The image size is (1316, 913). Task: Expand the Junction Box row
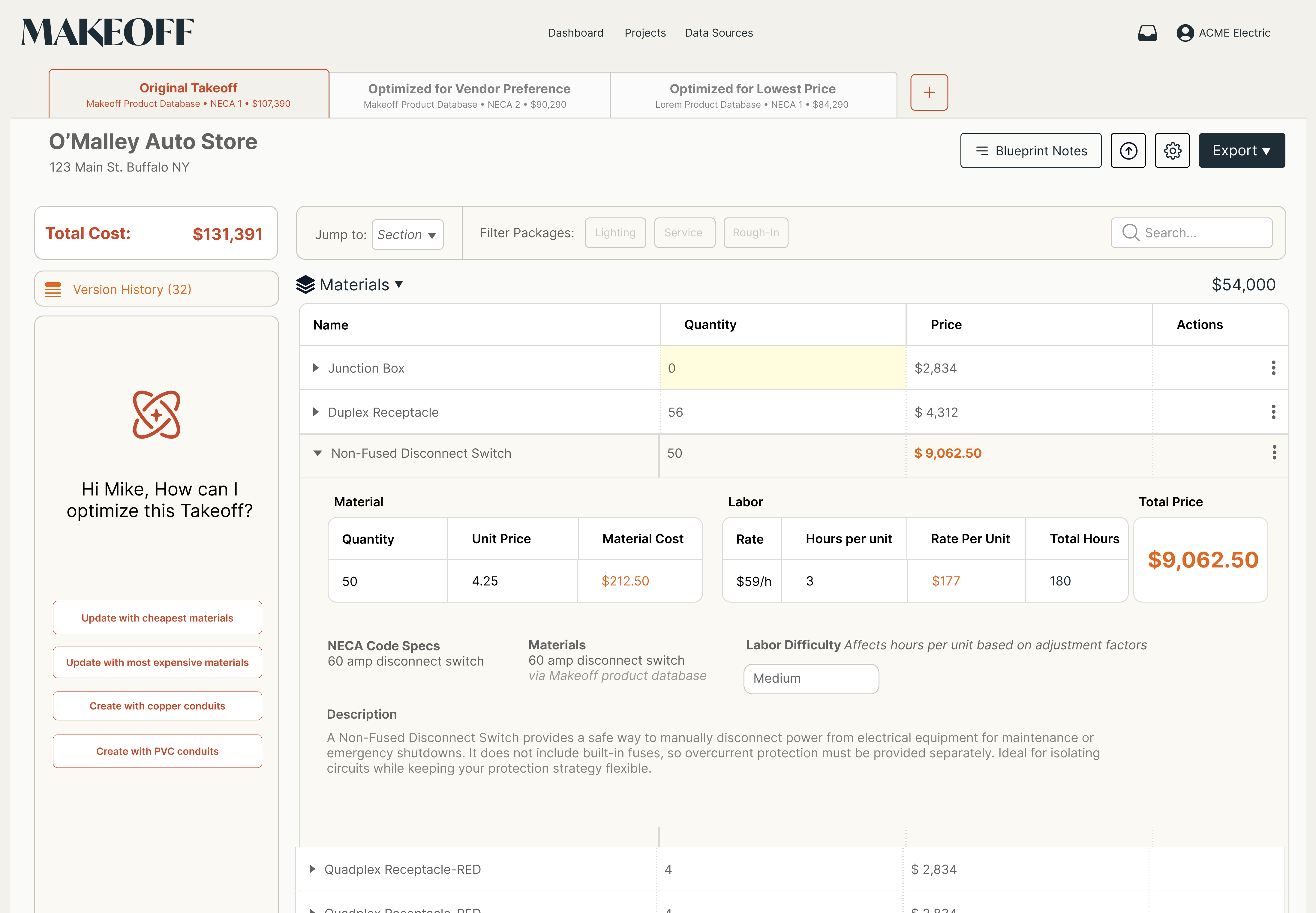click(315, 368)
